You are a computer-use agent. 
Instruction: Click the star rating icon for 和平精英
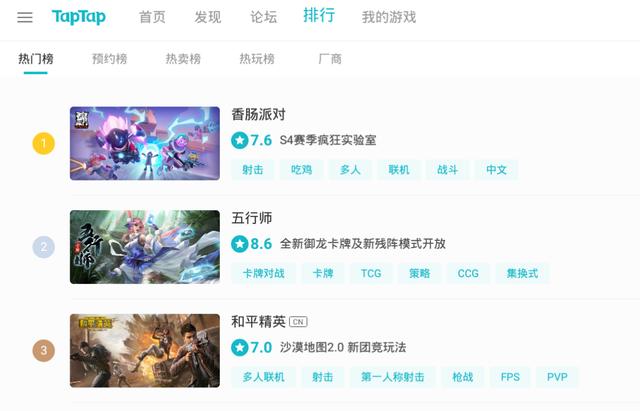[240, 347]
